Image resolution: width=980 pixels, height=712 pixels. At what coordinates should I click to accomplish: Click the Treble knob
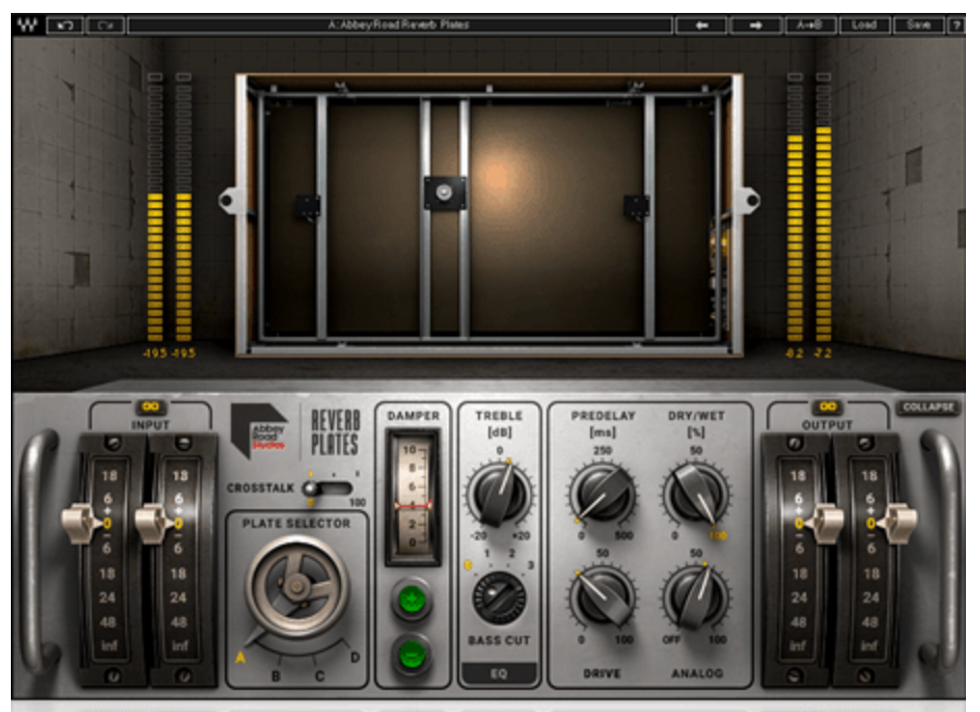point(499,494)
